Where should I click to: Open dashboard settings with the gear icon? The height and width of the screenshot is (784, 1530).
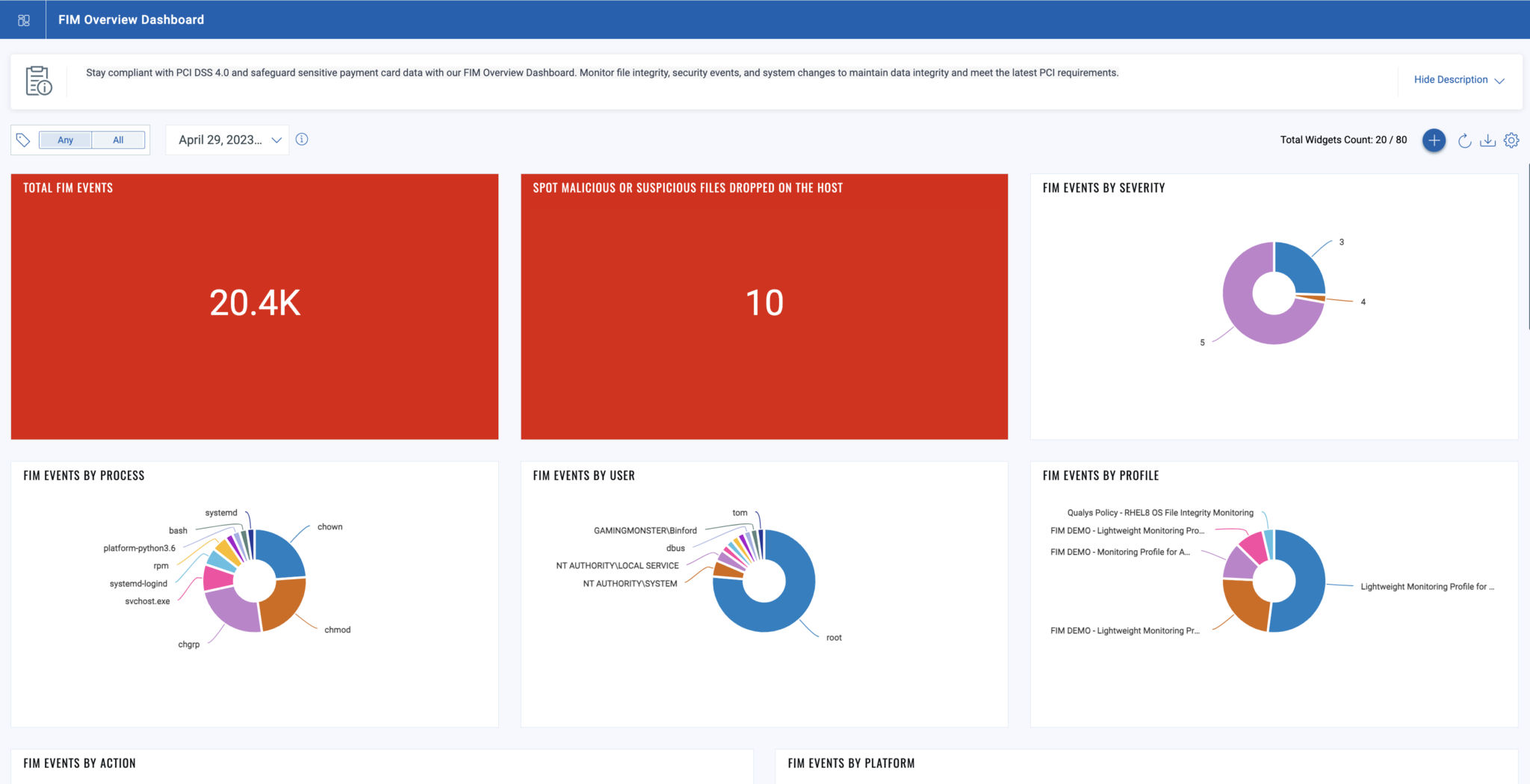click(x=1511, y=140)
